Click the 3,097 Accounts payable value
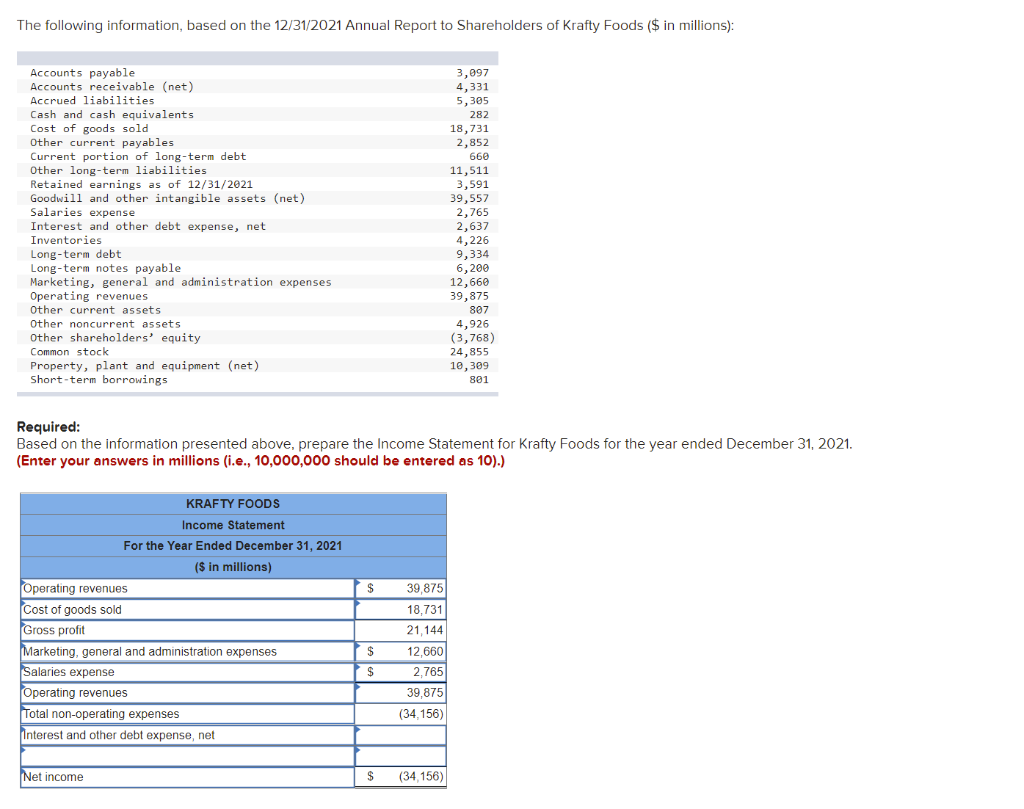 click(x=472, y=72)
